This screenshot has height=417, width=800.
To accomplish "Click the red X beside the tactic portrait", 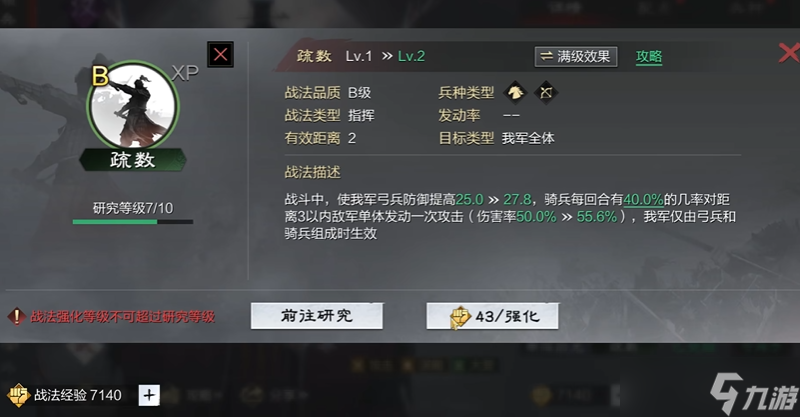I will [x=220, y=54].
